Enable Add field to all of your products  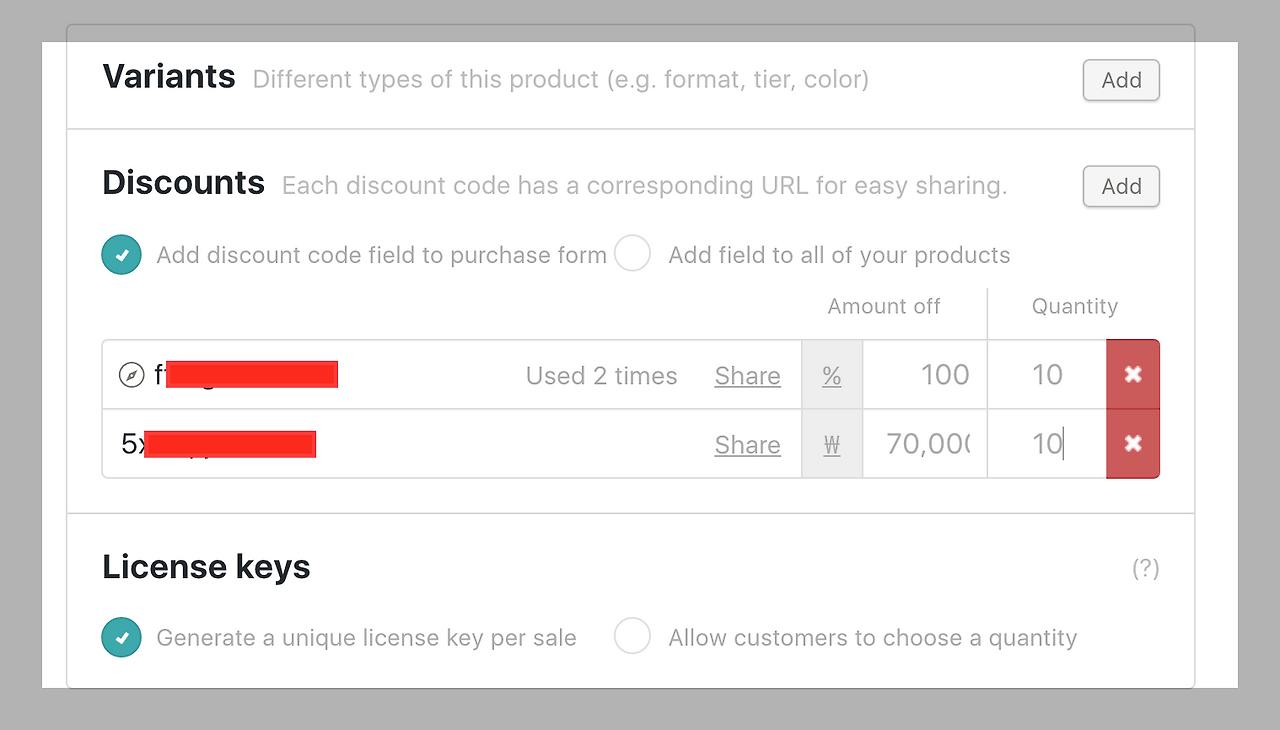coord(632,254)
